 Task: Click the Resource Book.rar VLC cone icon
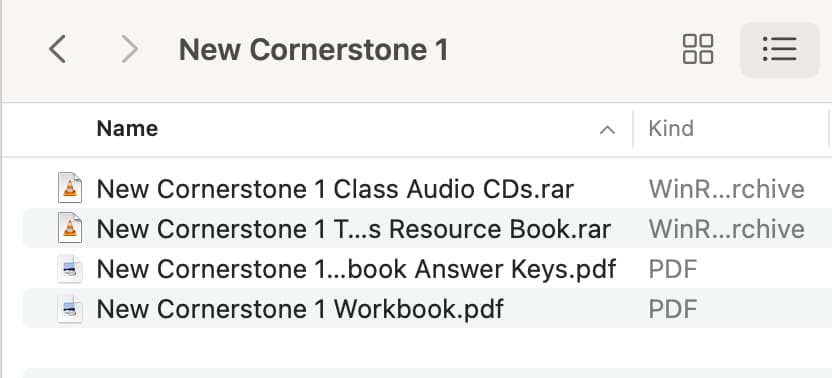(x=70, y=228)
